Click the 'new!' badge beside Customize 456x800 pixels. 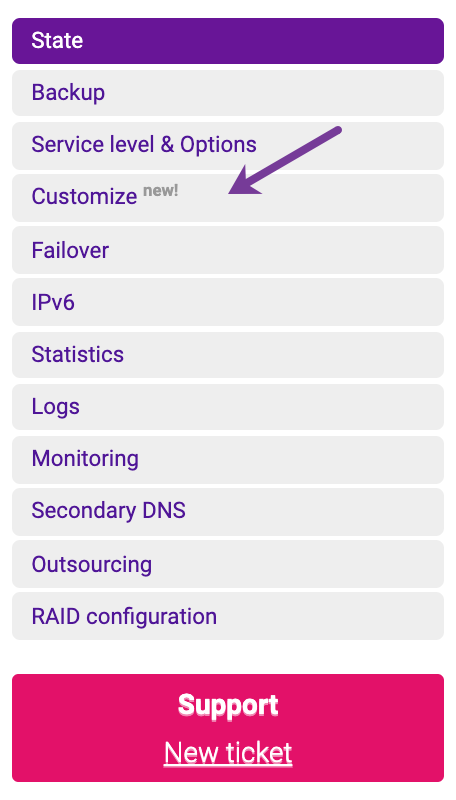click(x=161, y=191)
